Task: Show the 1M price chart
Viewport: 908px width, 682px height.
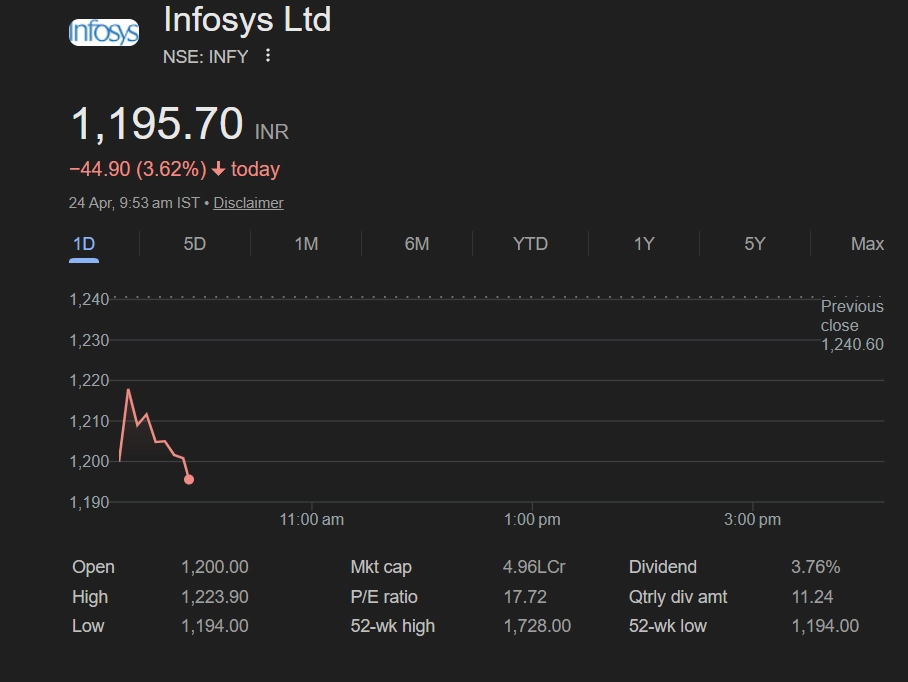Action: tap(306, 244)
